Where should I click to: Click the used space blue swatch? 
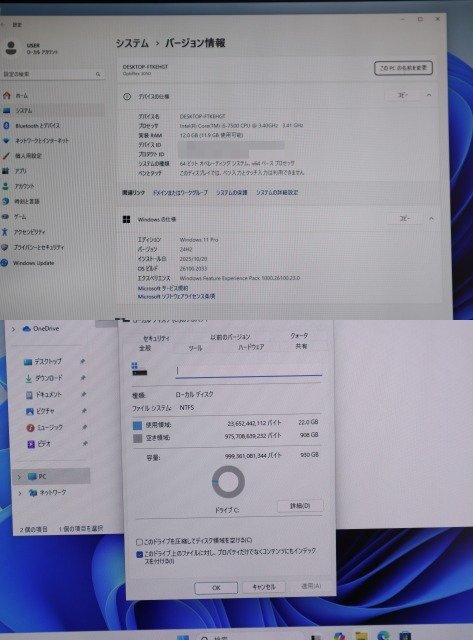click(138, 425)
